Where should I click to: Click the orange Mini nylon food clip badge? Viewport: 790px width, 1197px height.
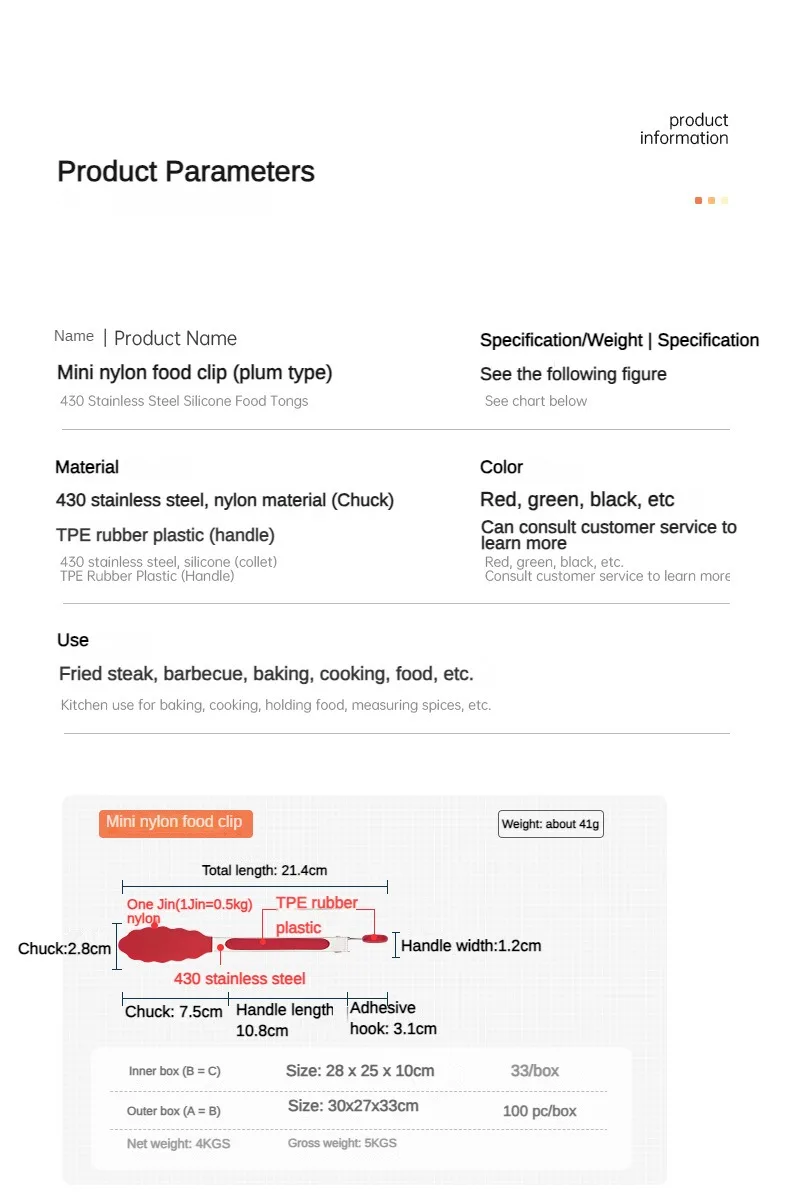point(175,823)
